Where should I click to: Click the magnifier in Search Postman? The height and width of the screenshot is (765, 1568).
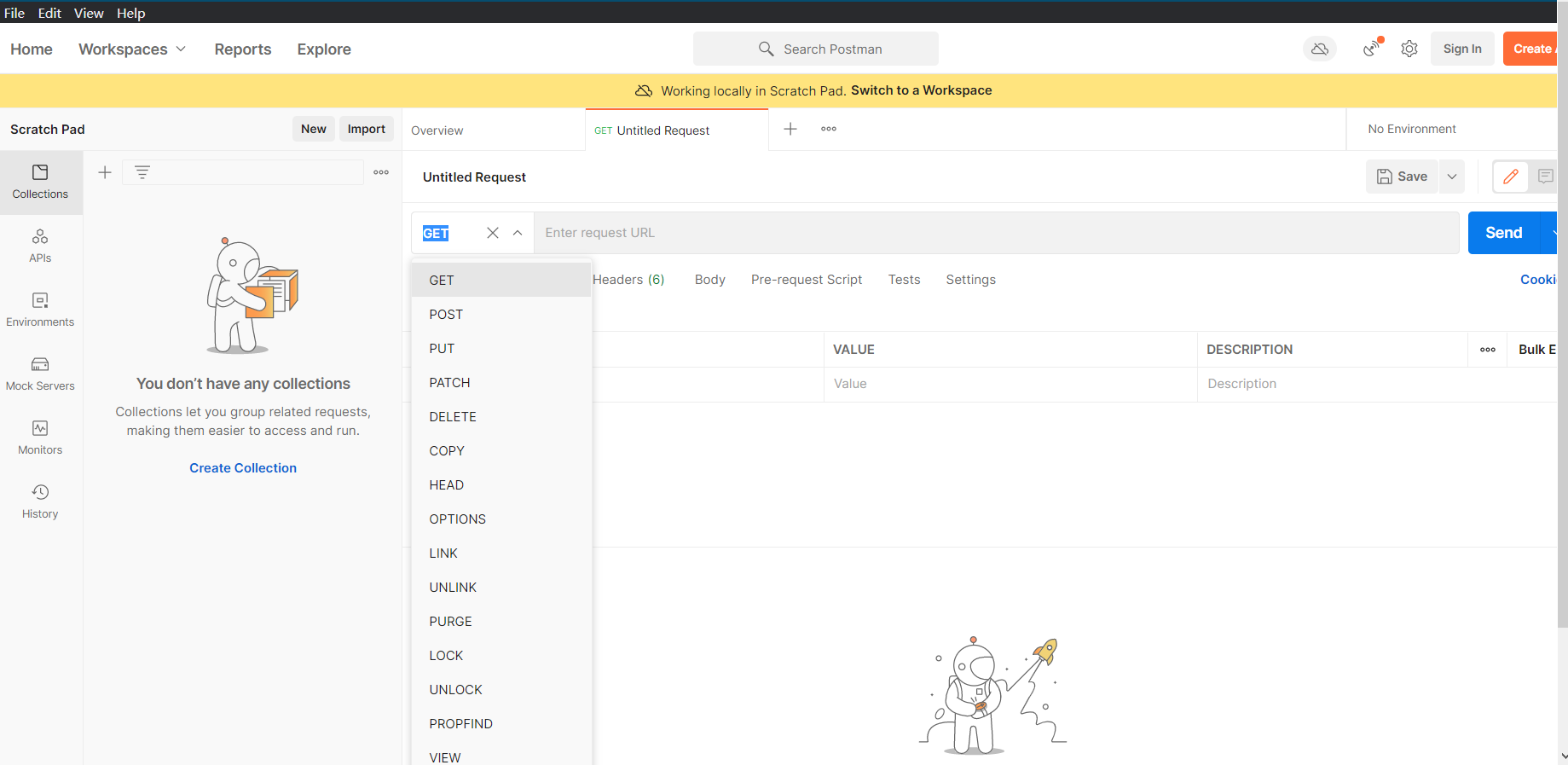coord(767,49)
